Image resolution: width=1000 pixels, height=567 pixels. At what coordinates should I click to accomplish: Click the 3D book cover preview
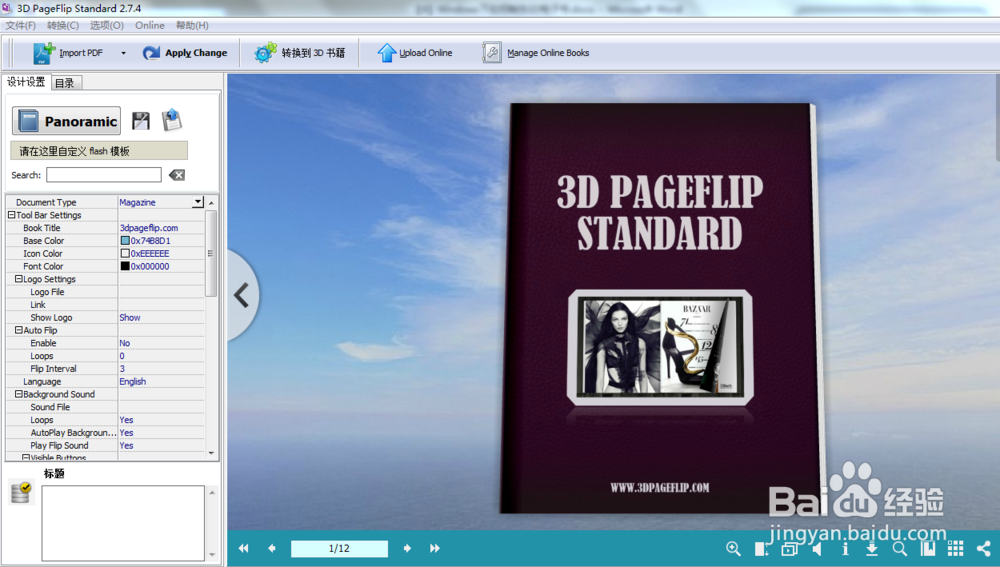tap(660, 308)
